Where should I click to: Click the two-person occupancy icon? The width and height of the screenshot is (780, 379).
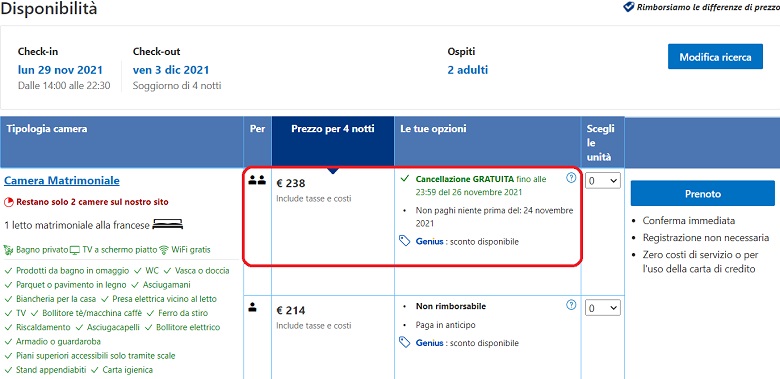click(x=257, y=181)
